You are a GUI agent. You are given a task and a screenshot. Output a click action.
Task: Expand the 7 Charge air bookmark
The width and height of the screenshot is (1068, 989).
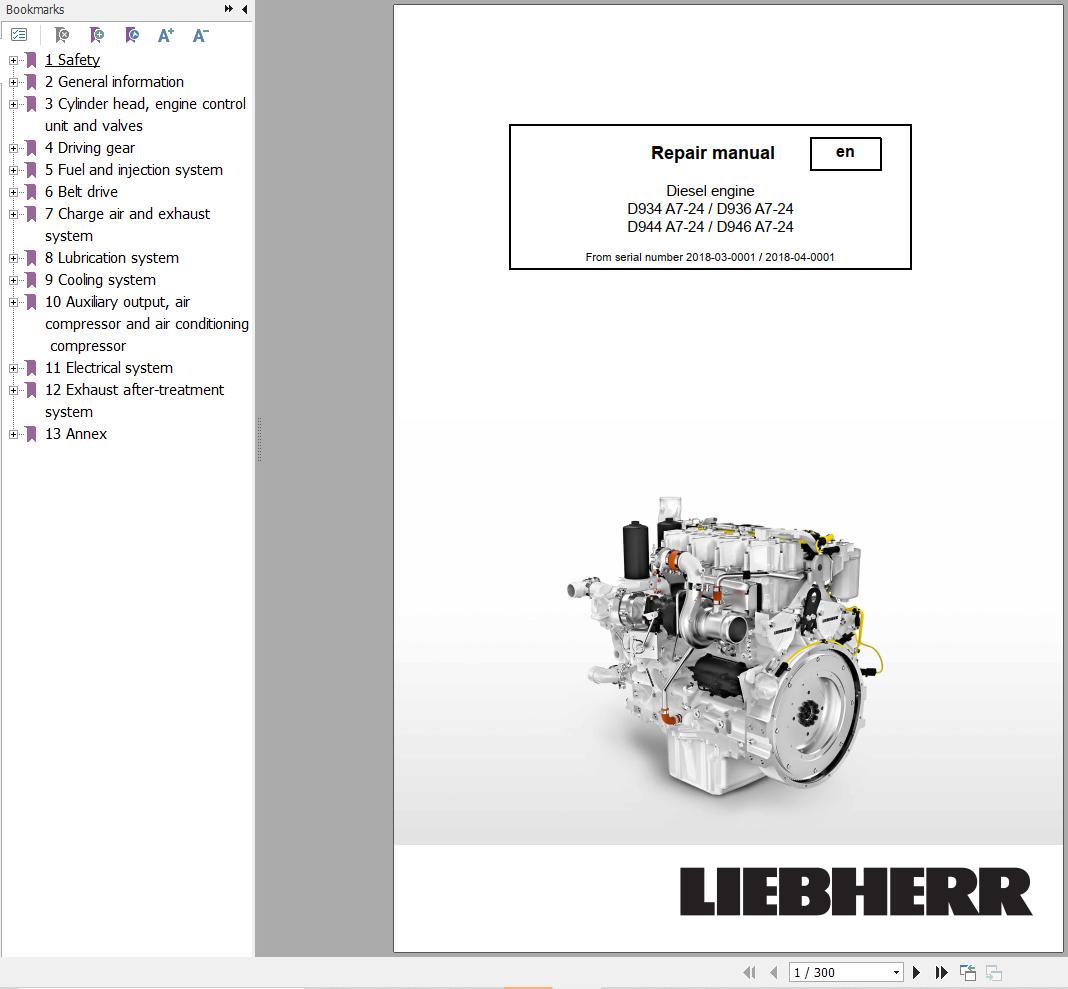point(13,215)
